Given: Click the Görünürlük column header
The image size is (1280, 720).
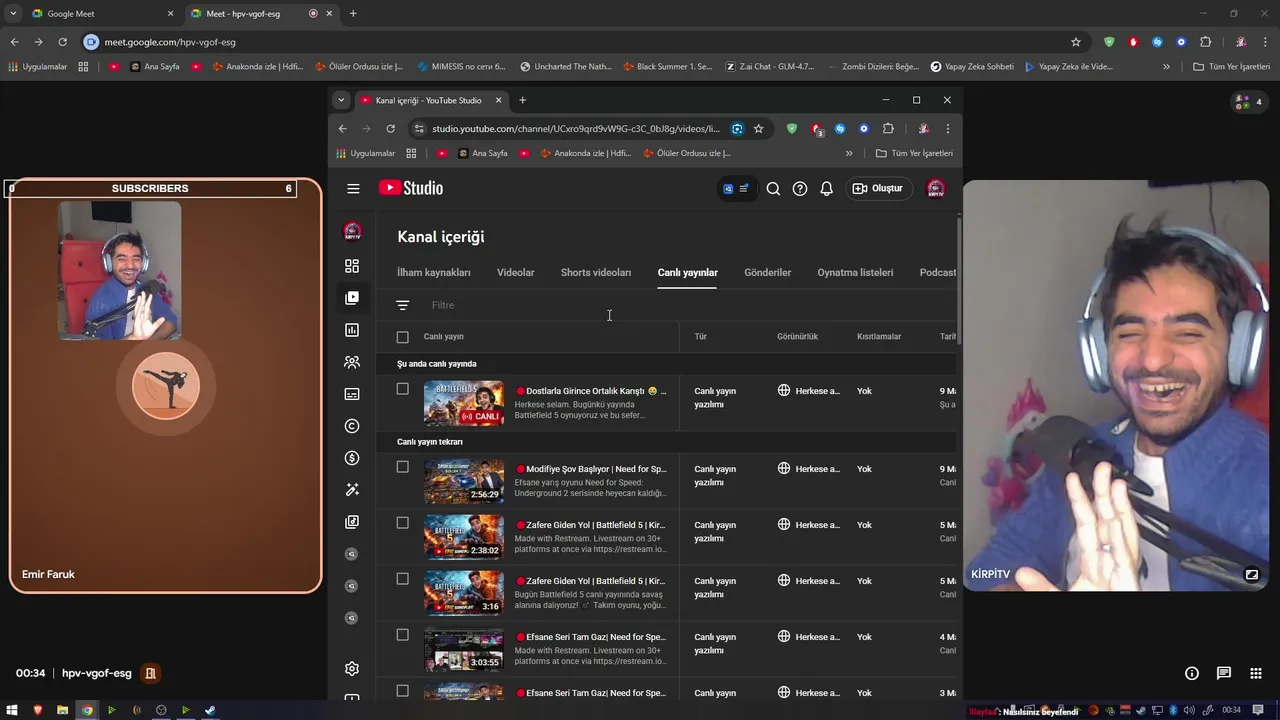Looking at the screenshot, I should pos(797,337).
